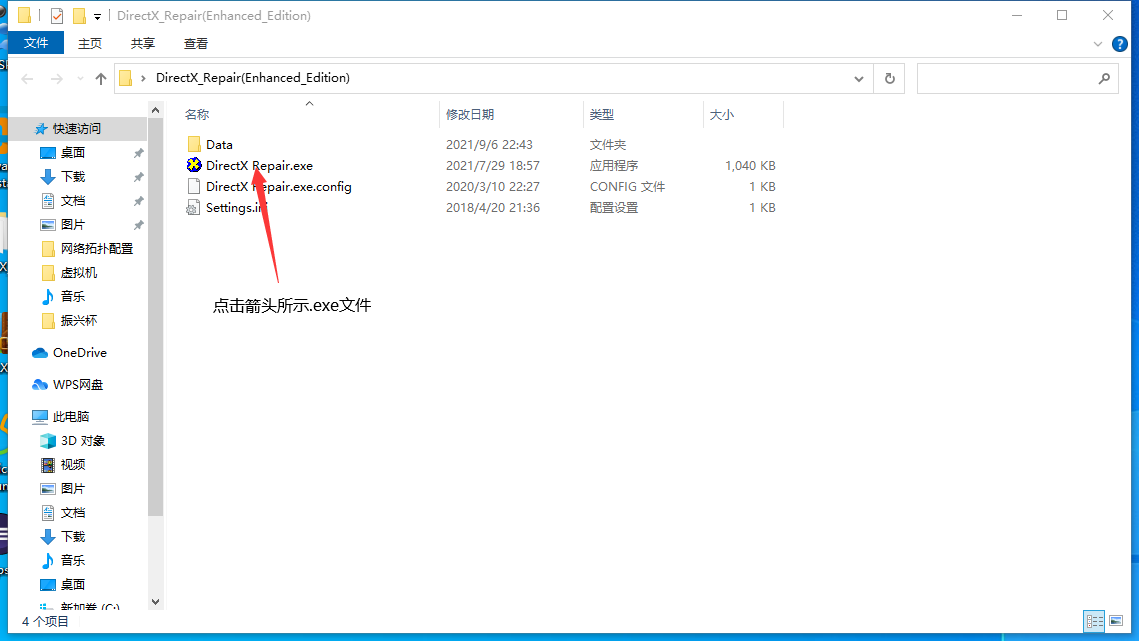Switch to details view layout
This screenshot has height=641, width=1139.
(x=1094, y=621)
